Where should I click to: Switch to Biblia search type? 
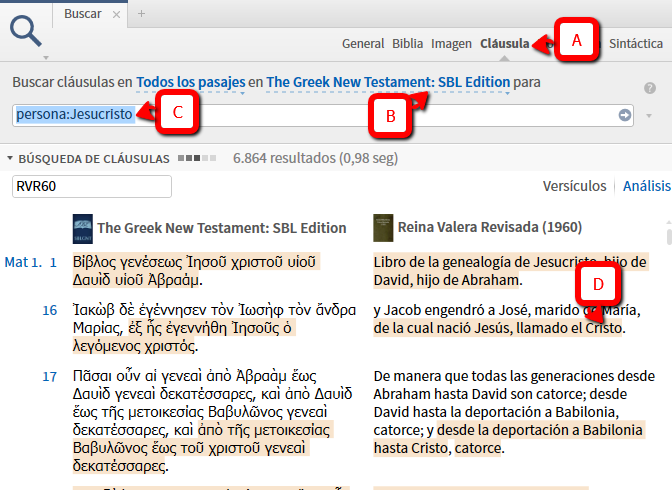click(x=407, y=43)
